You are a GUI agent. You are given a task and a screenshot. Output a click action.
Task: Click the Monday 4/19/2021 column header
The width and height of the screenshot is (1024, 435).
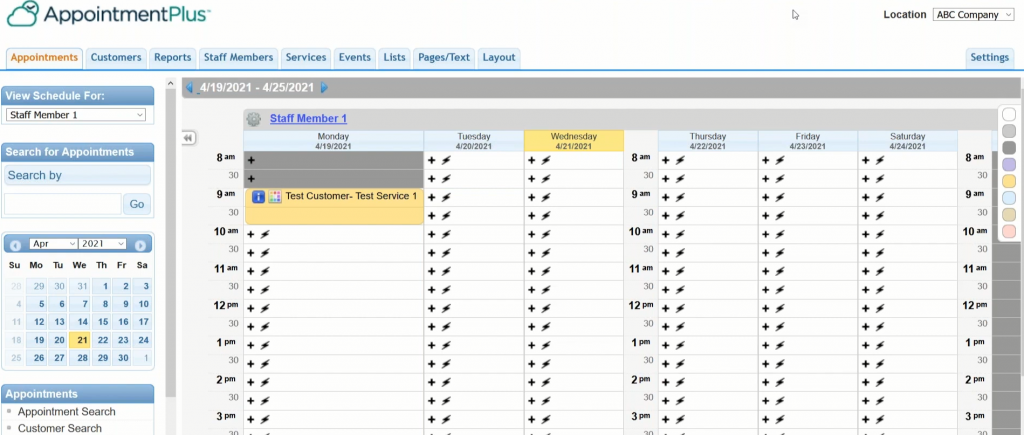334,141
